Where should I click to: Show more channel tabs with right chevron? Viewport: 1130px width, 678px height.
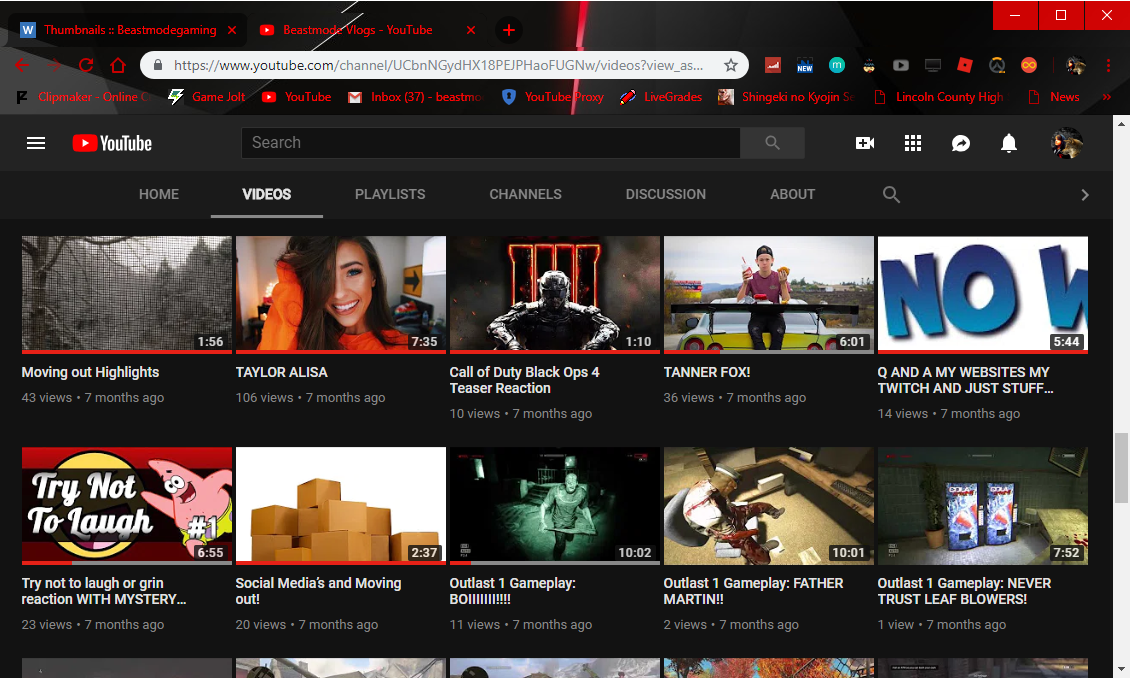coord(1085,195)
